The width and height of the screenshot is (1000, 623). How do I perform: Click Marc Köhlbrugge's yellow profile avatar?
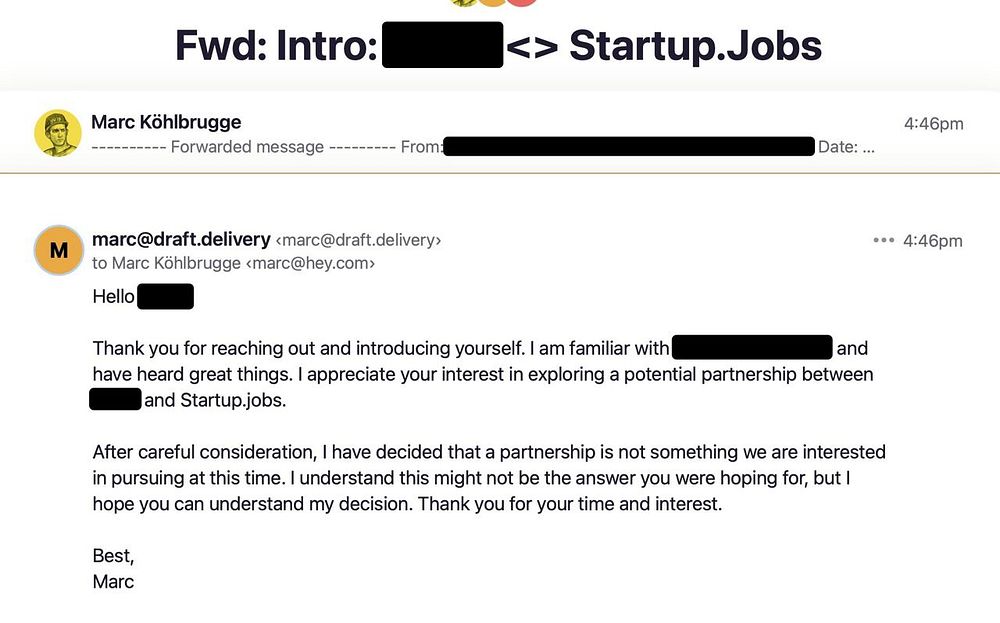(58, 133)
